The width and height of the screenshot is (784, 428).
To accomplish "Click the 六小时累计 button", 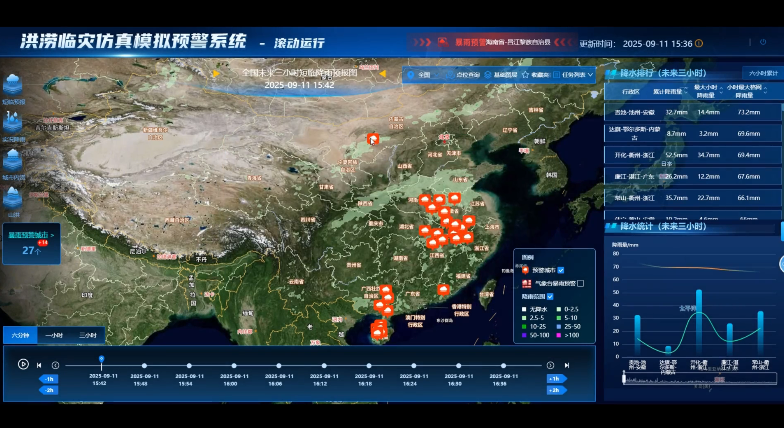I will point(761,73).
